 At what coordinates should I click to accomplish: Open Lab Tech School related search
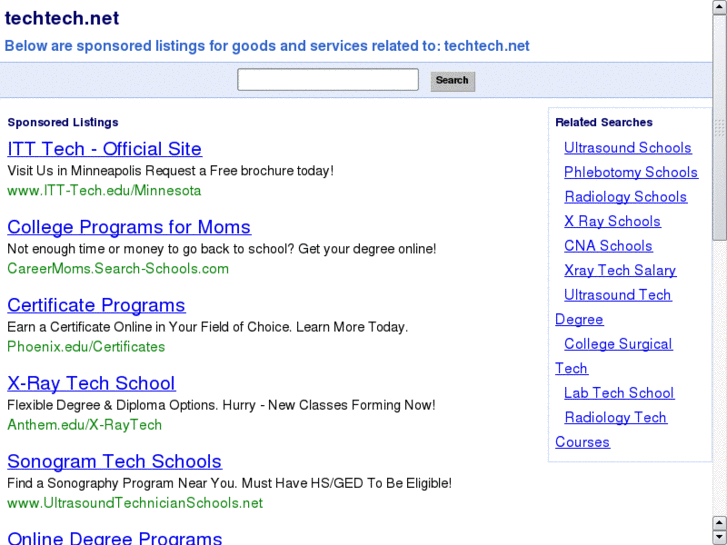click(619, 393)
